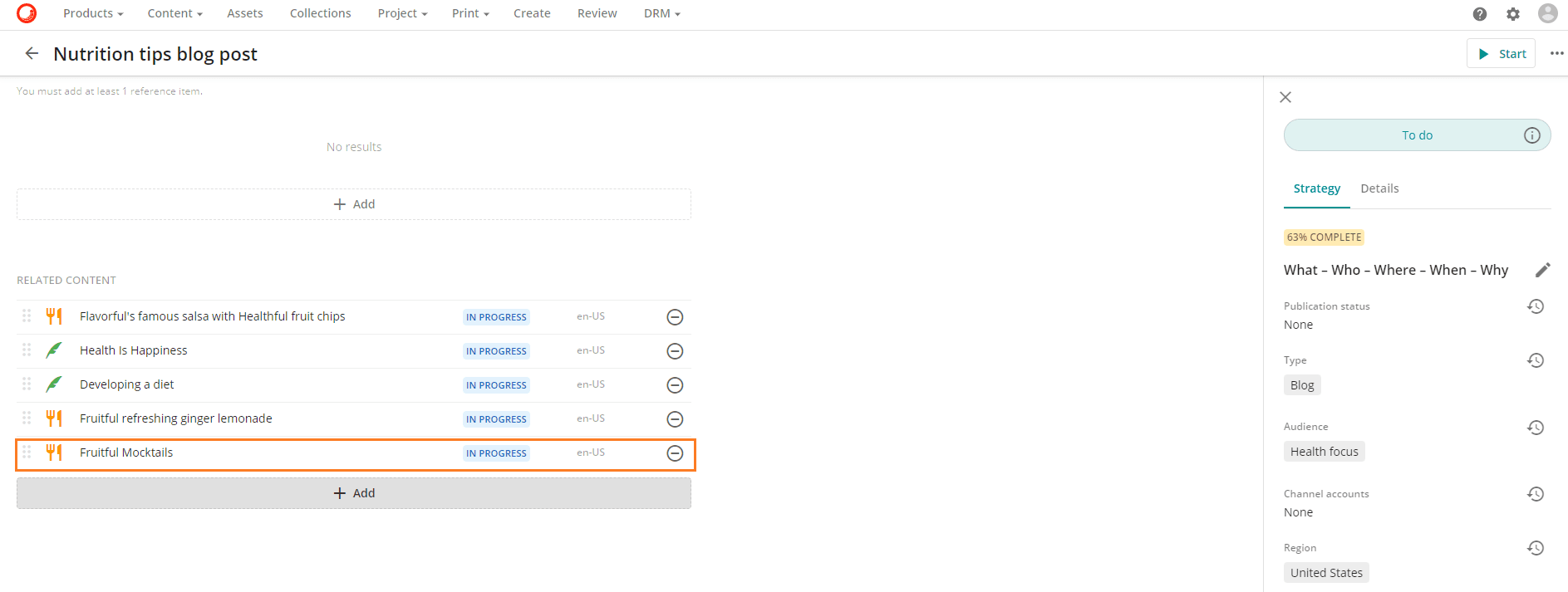Open the DRM dropdown menu
This screenshot has height=592, width=1568.
click(x=661, y=13)
